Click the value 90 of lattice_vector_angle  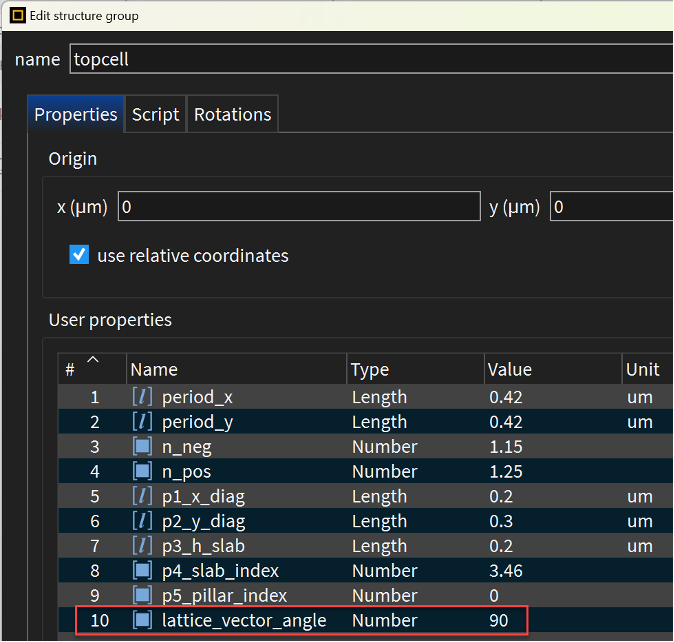click(x=499, y=621)
